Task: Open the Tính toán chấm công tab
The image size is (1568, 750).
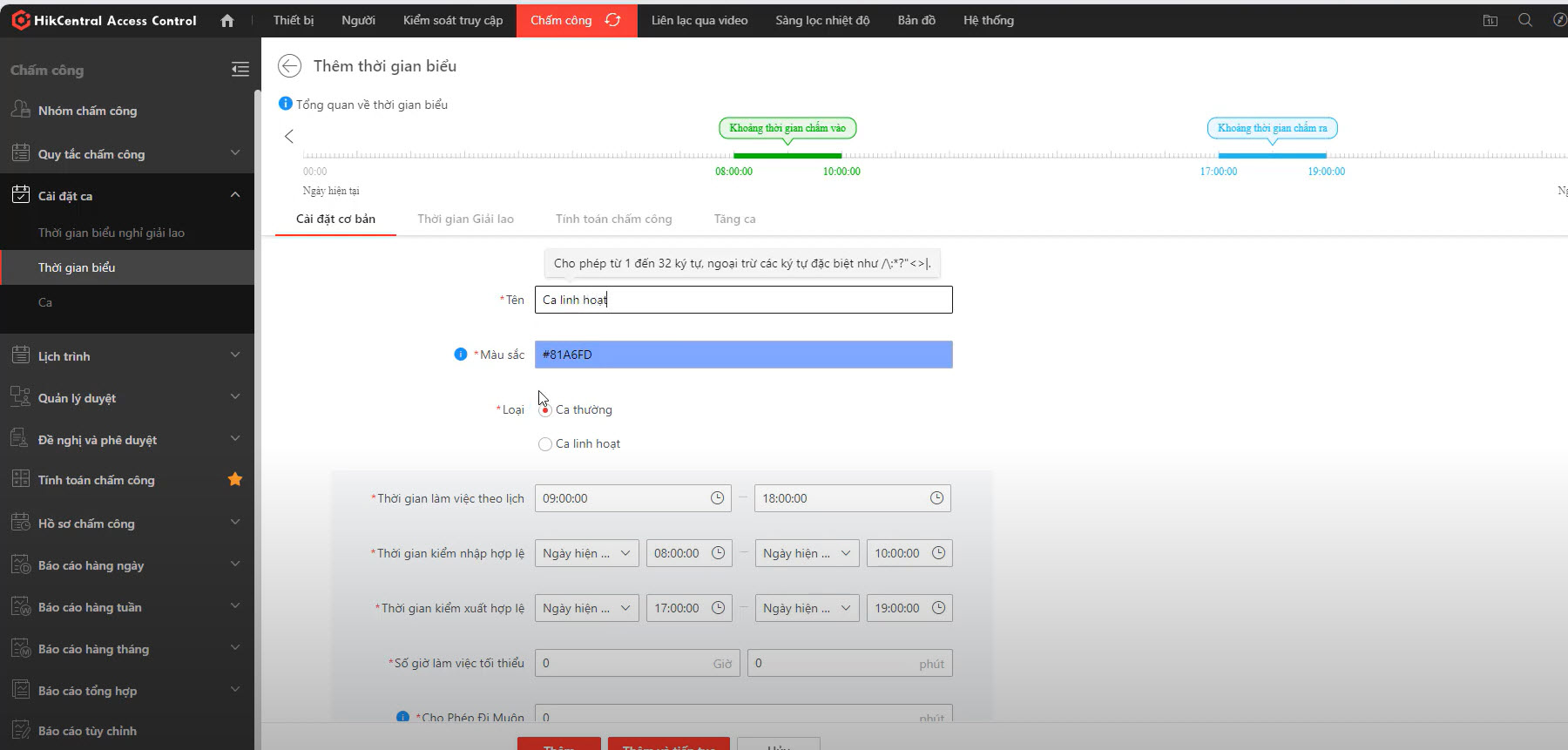Action: 613,219
